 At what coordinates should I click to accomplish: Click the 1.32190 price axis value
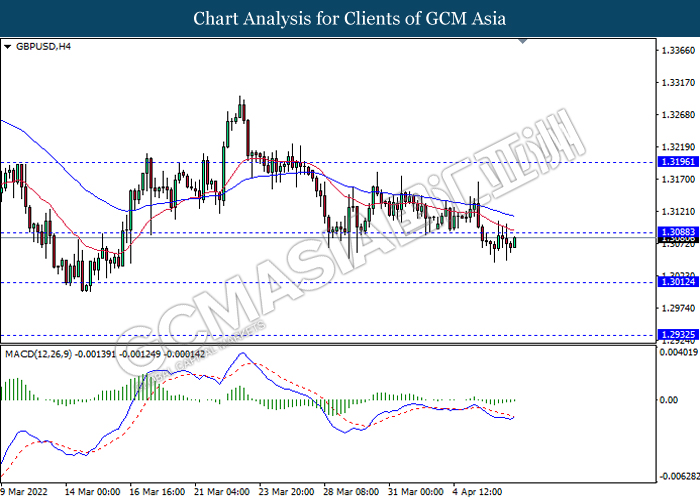pyautogui.click(x=678, y=147)
